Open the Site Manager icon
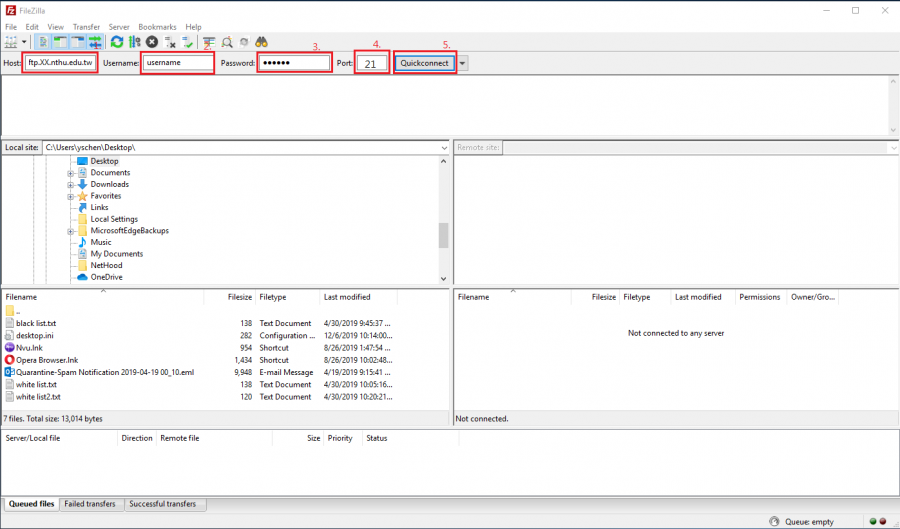This screenshot has width=900, height=529. 11,42
